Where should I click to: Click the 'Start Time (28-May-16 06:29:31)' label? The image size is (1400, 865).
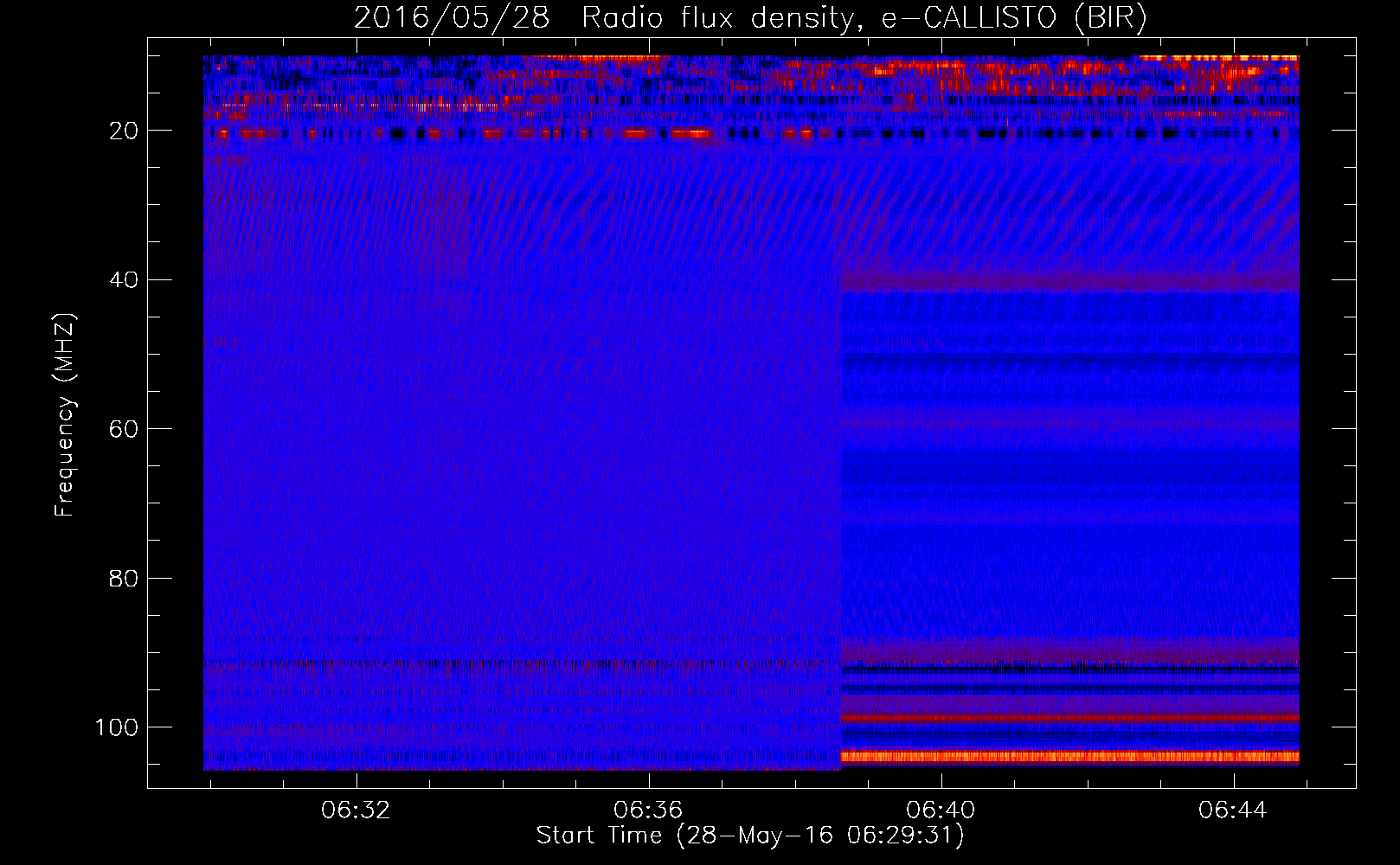[750, 836]
